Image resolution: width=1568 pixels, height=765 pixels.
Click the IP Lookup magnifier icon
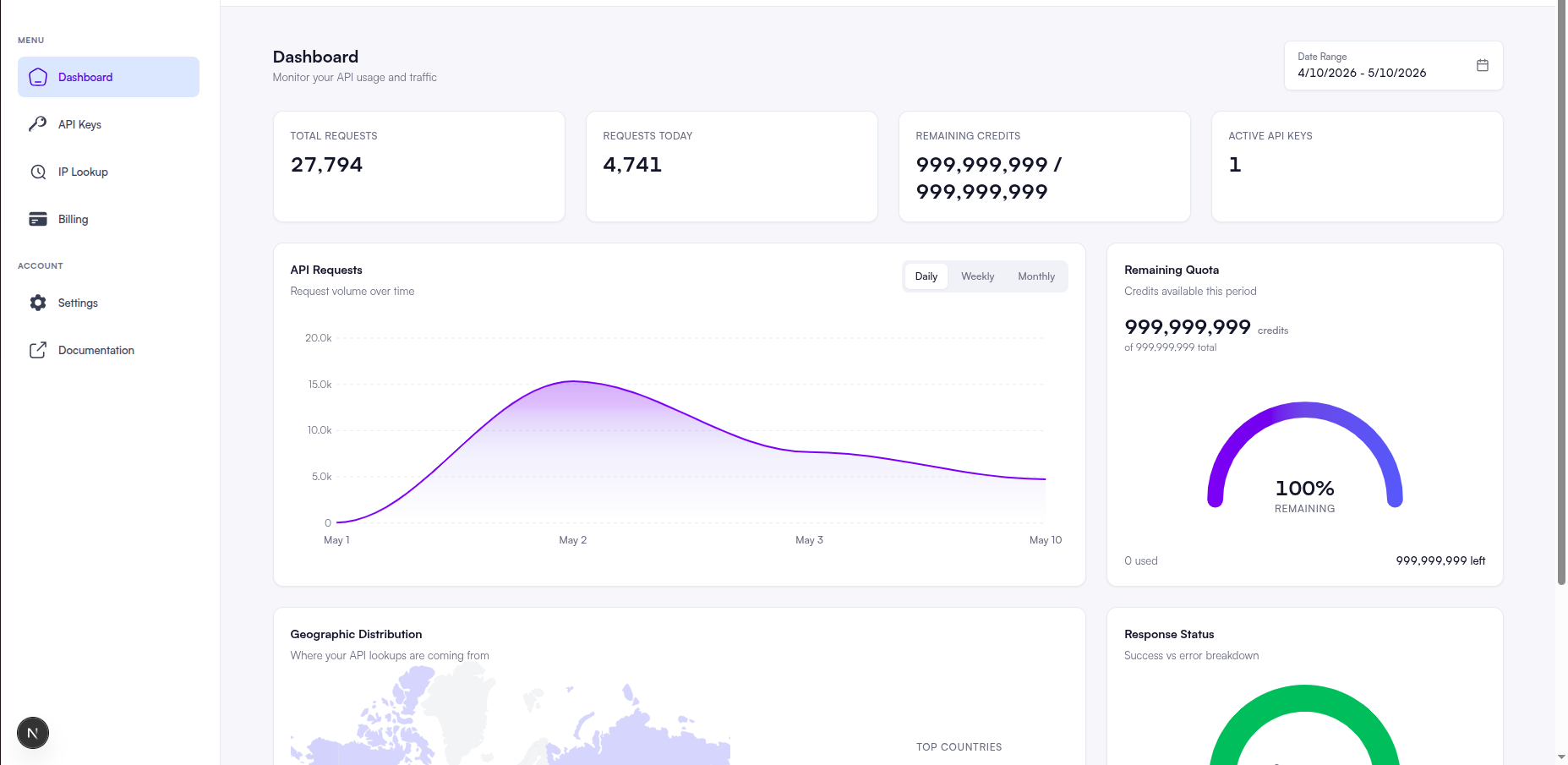(x=38, y=172)
